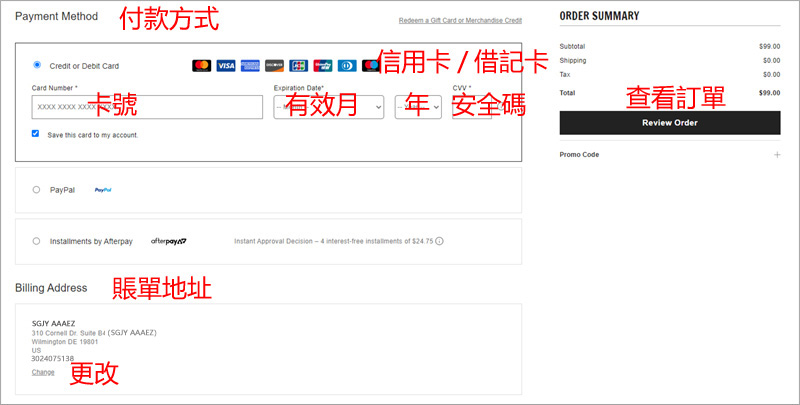The image size is (800, 405).
Task: Toggle Save this card to my account
Action: tap(36, 133)
